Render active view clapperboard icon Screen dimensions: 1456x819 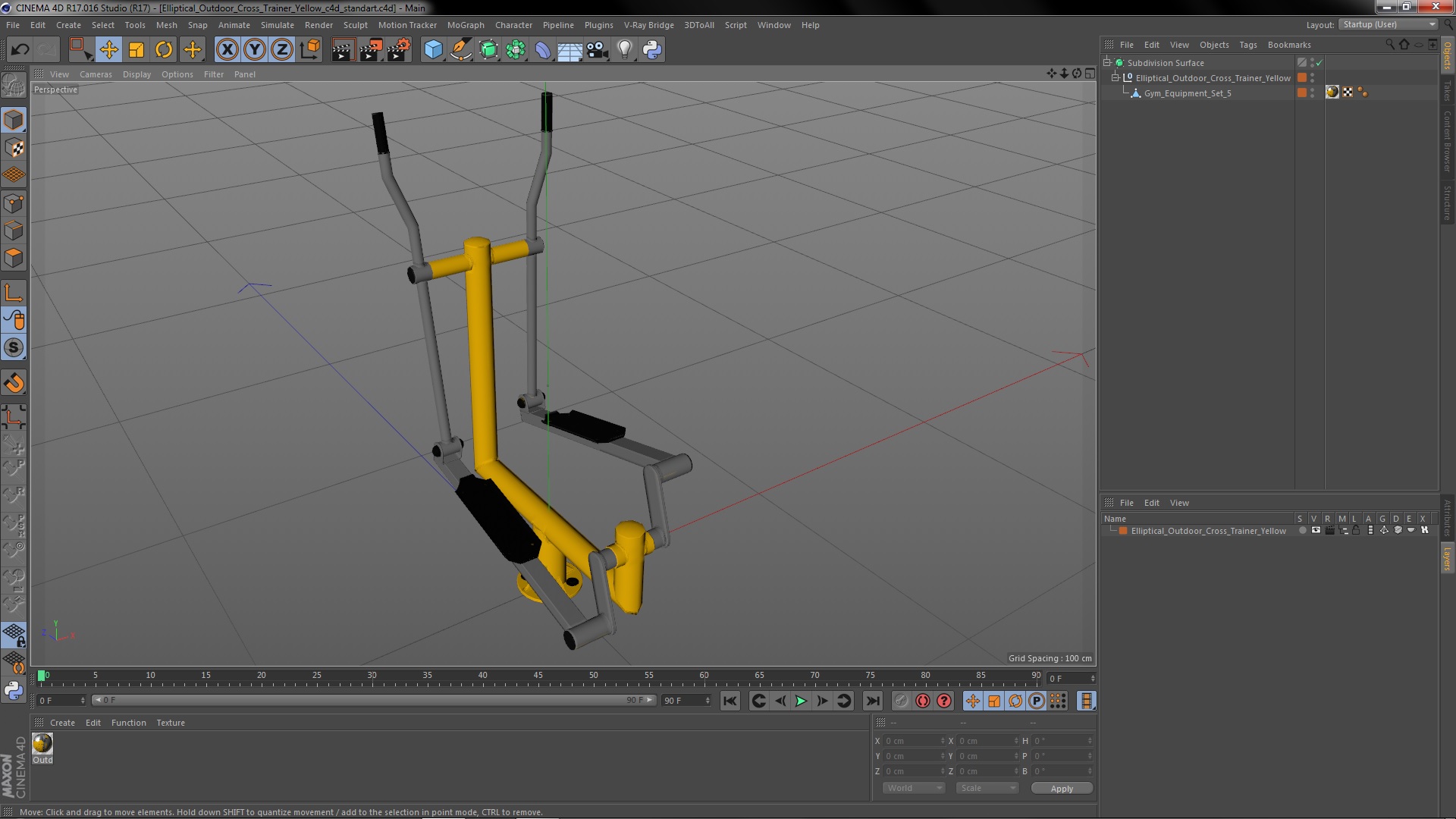(343, 50)
